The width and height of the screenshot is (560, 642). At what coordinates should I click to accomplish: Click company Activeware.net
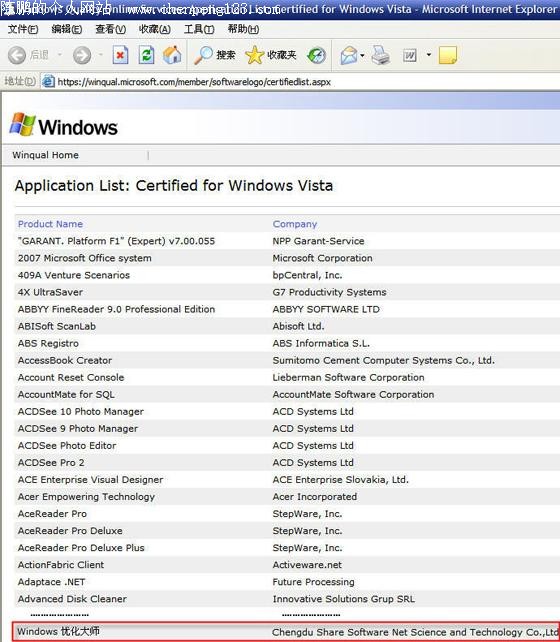[307, 565]
